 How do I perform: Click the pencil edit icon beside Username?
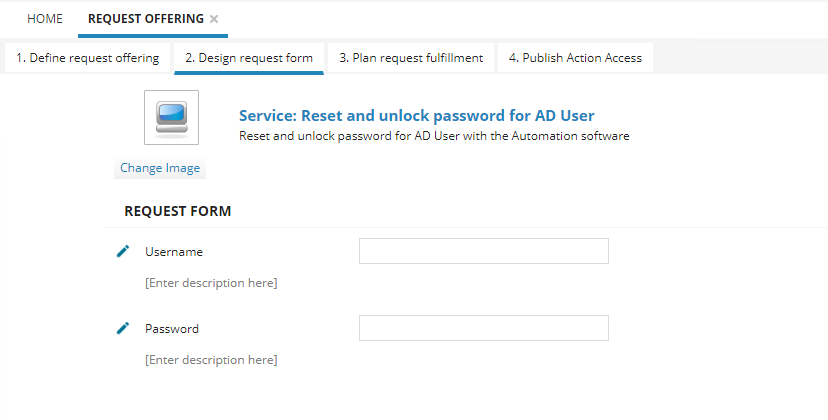point(123,251)
